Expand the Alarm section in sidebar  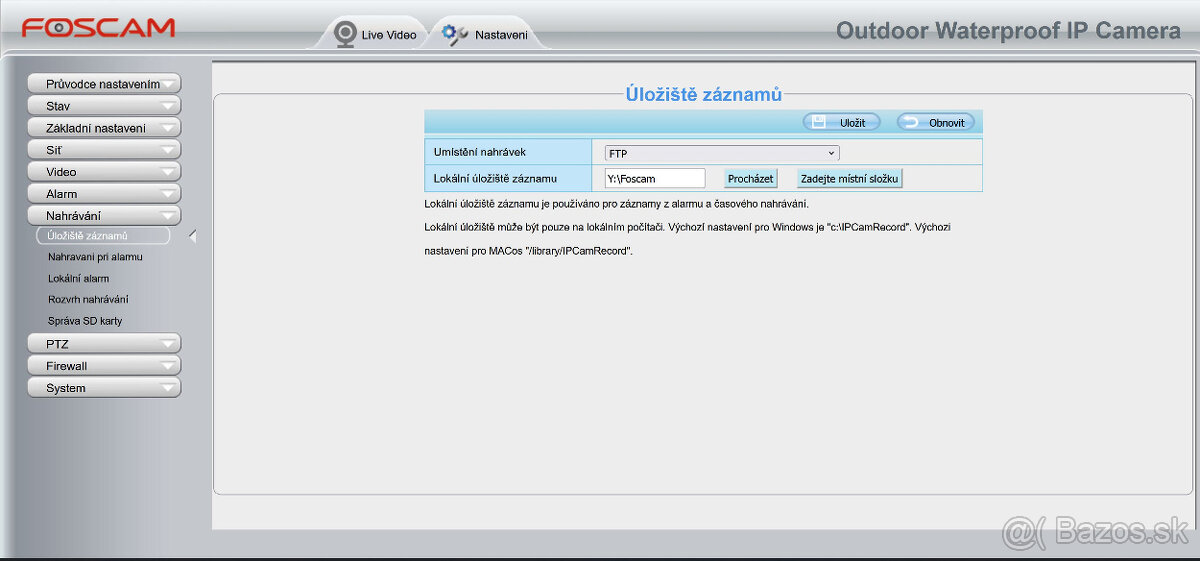click(104, 194)
